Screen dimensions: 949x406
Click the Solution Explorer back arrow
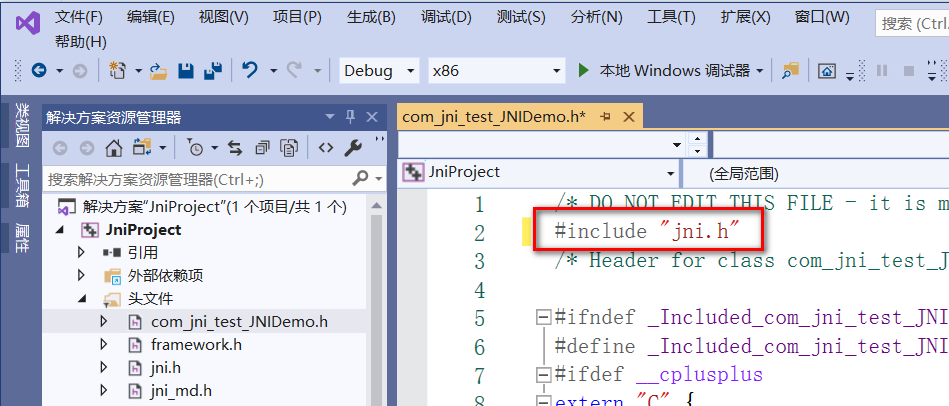point(60,147)
